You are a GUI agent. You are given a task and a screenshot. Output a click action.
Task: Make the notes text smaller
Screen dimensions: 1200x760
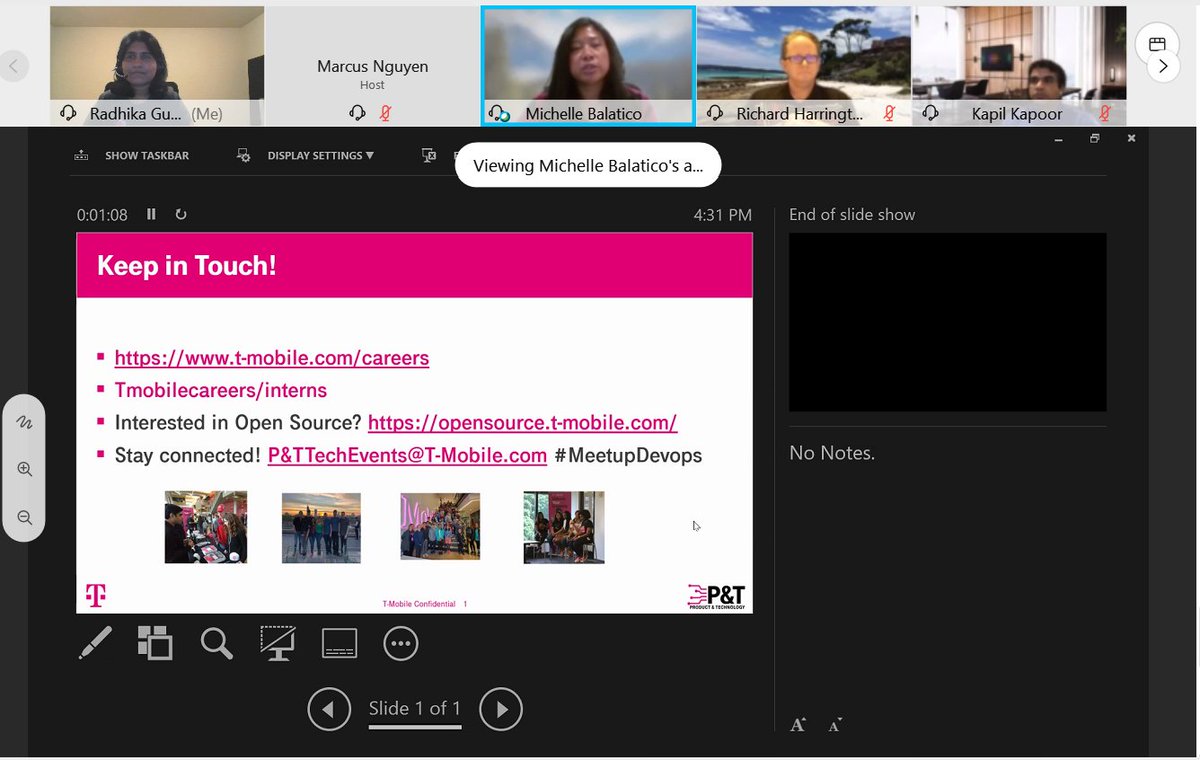tap(835, 725)
